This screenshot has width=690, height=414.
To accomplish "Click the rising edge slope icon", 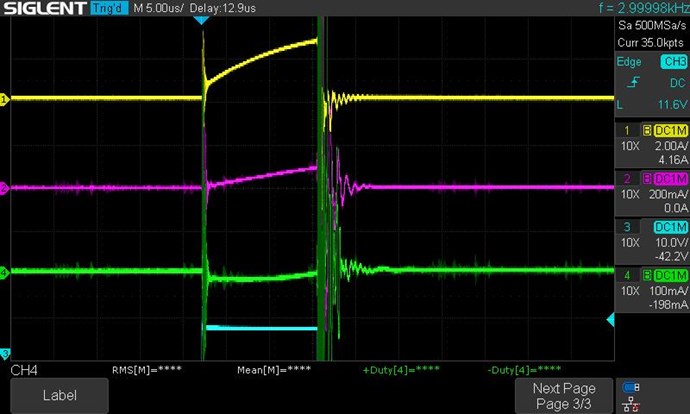I will point(633,82).
